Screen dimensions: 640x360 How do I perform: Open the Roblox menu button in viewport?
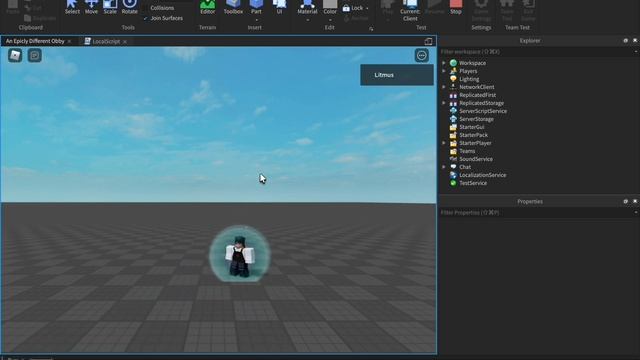pyautogui.click(x=15, y=55)
